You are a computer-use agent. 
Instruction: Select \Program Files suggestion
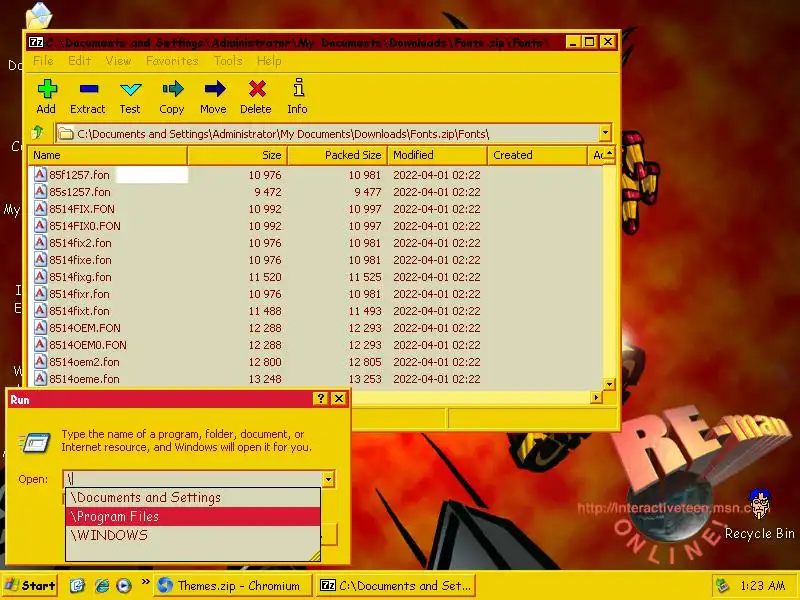(193, 516)
